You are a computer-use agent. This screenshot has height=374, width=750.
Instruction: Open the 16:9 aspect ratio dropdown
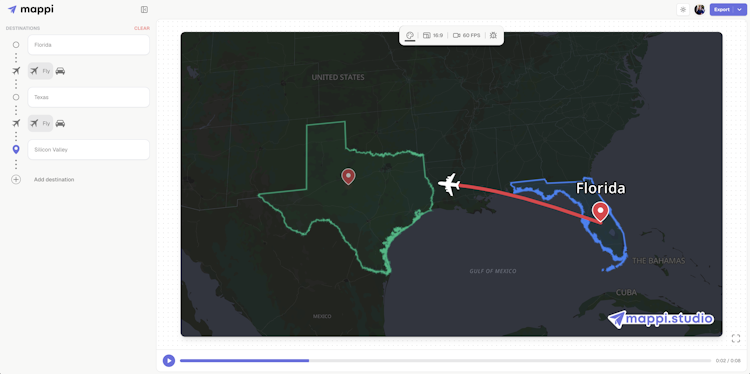(432, 35)
